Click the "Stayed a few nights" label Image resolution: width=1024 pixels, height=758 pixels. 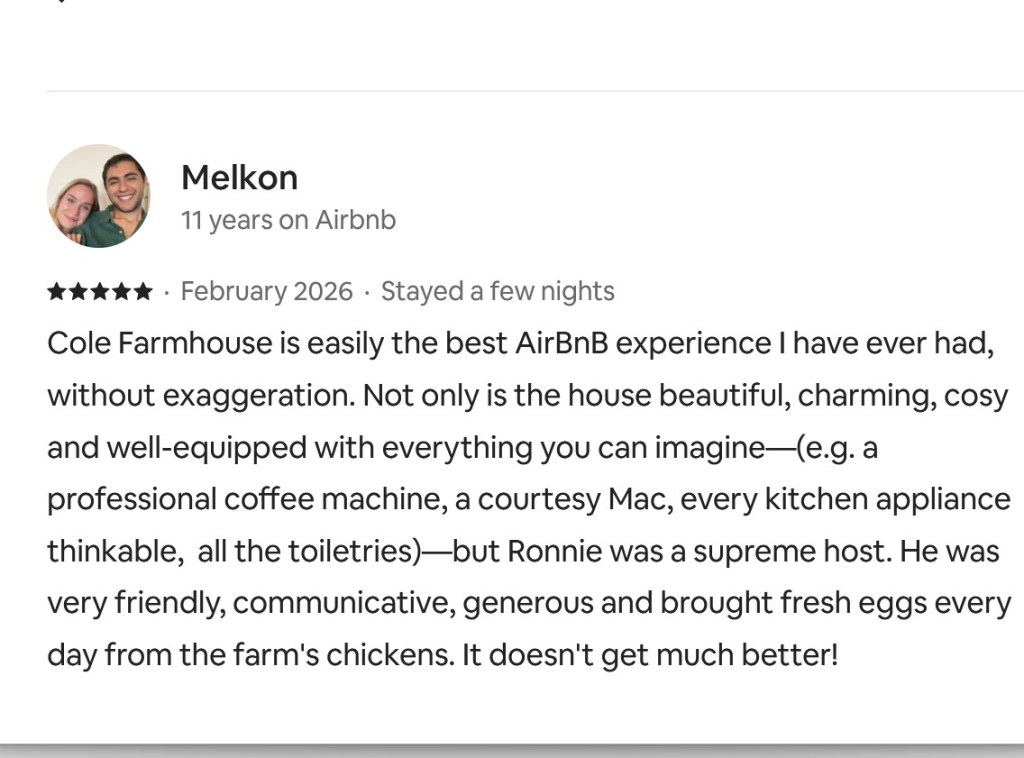(x=497, y=292)
